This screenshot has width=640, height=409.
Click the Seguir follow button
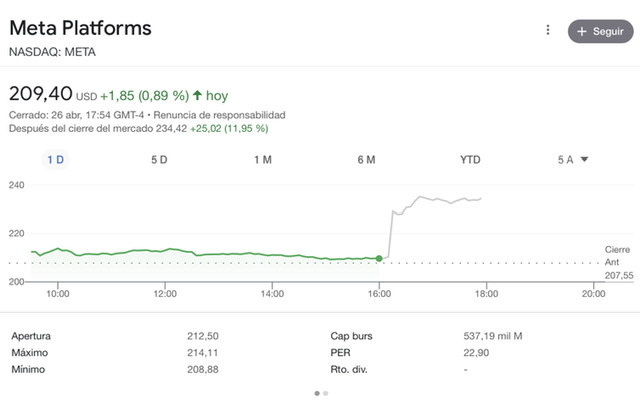pyautogui.click(x=600, y=31)
